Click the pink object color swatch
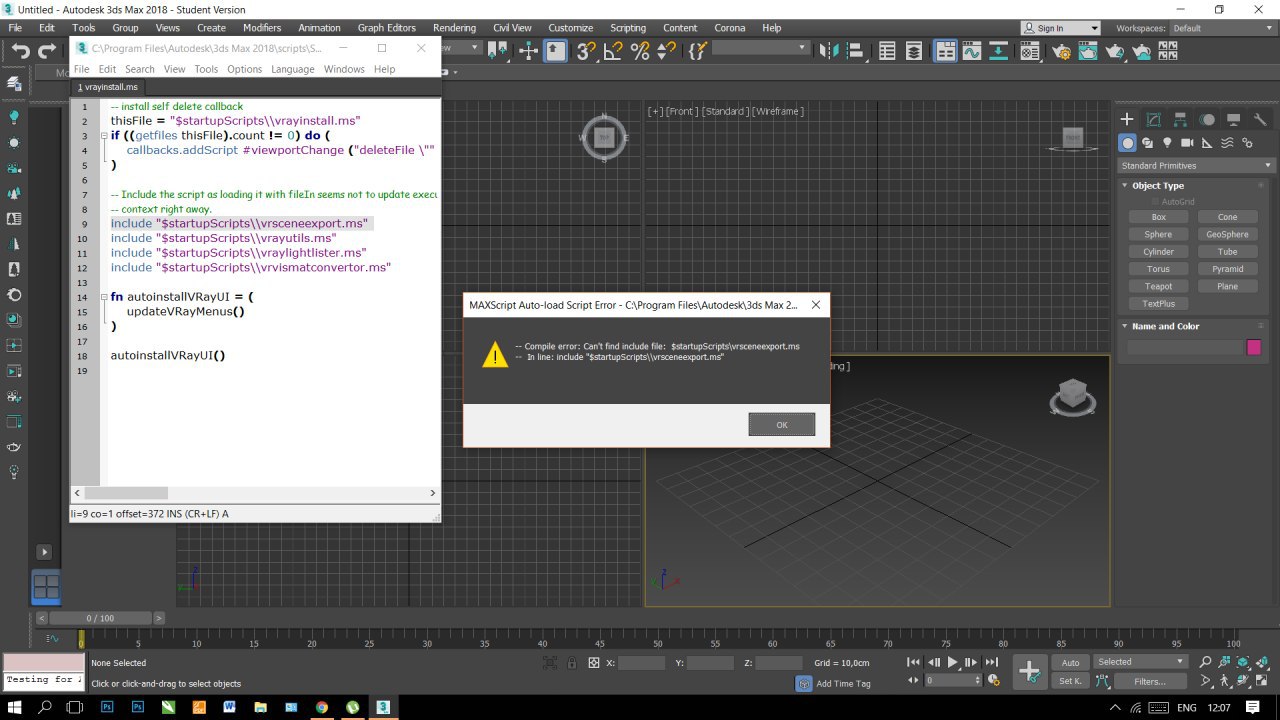This screenshot has width=1280, height=720. point(1254,347)
